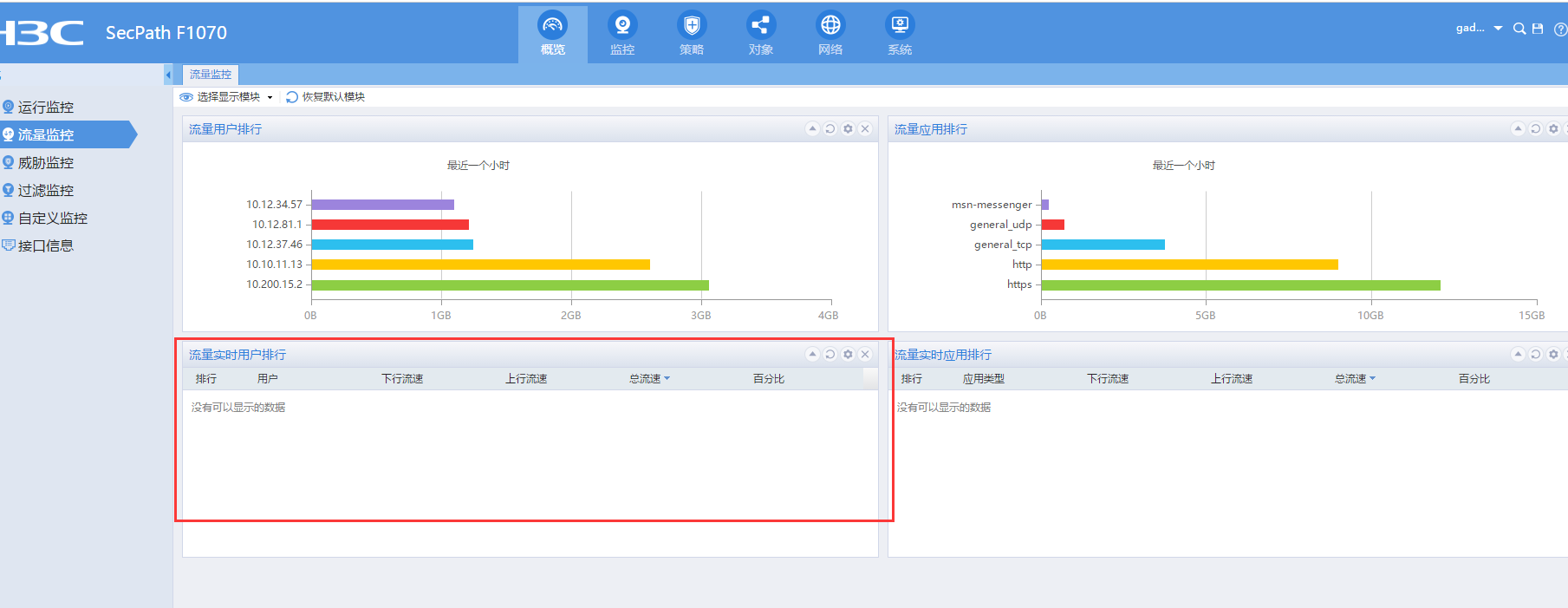Click the save (floppy disk) icon in the header

[x=1538, y=29]
